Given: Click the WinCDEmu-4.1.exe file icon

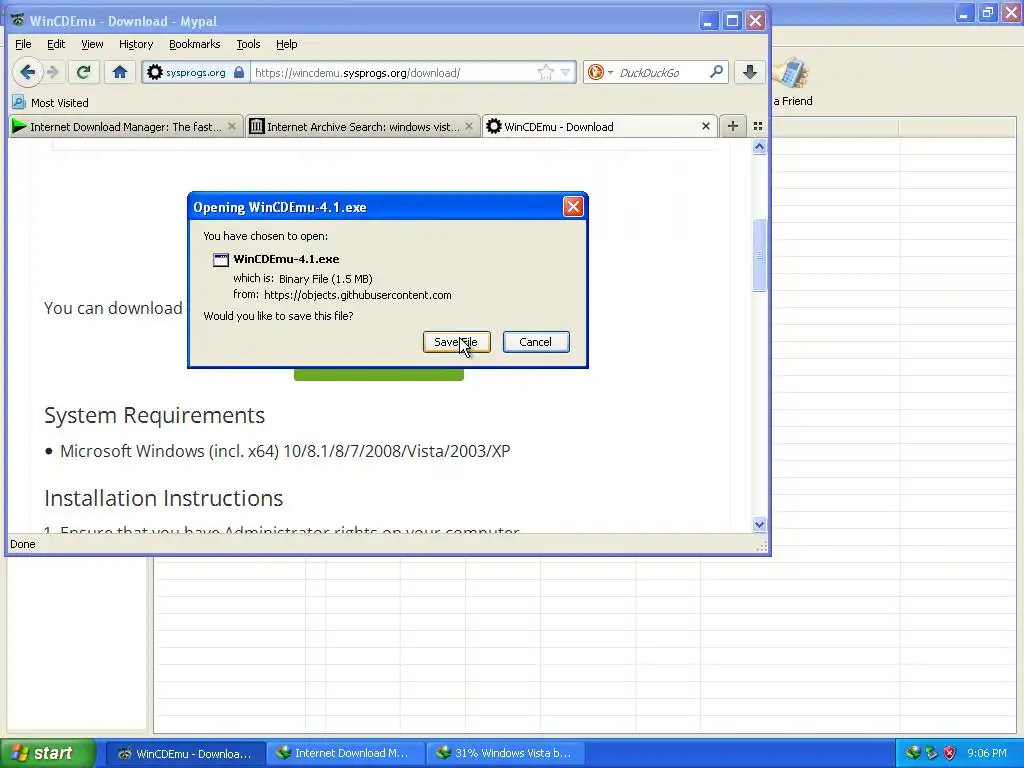Looking at the screenshot, I should [x=221, y=260].
